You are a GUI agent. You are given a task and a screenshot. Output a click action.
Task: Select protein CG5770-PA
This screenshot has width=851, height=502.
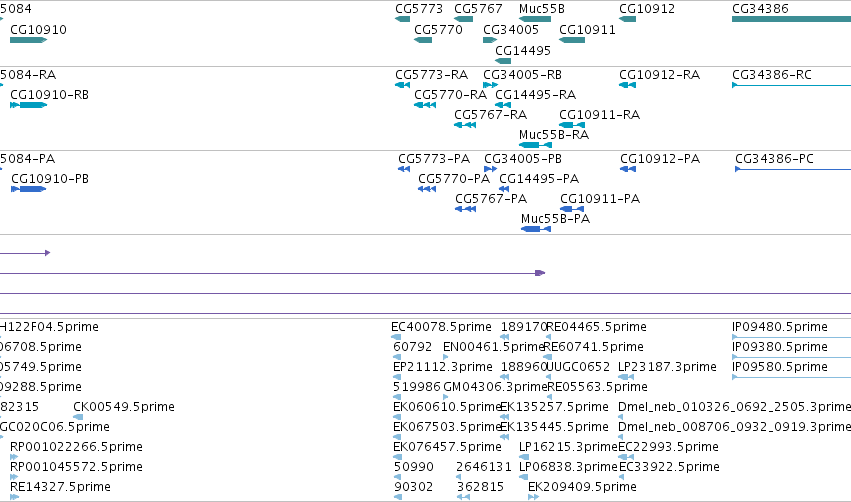427,189
